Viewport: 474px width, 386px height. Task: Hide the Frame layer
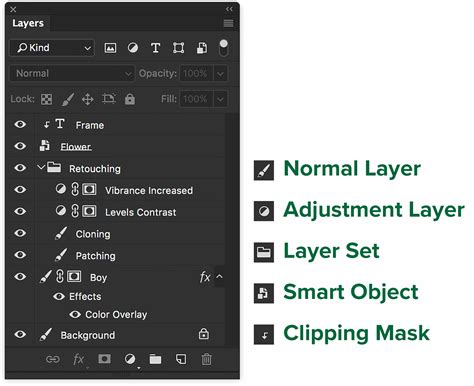(20, 125)
